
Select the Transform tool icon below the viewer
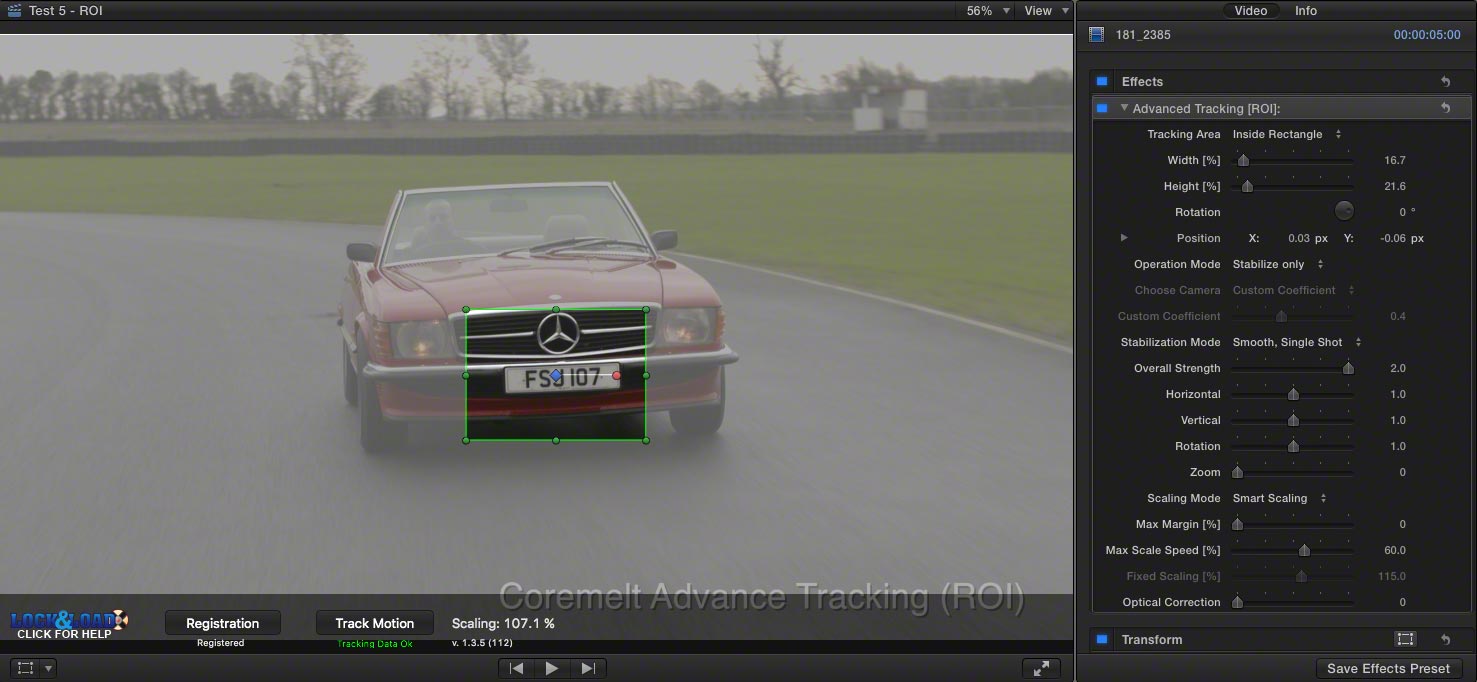pos(26,668)
